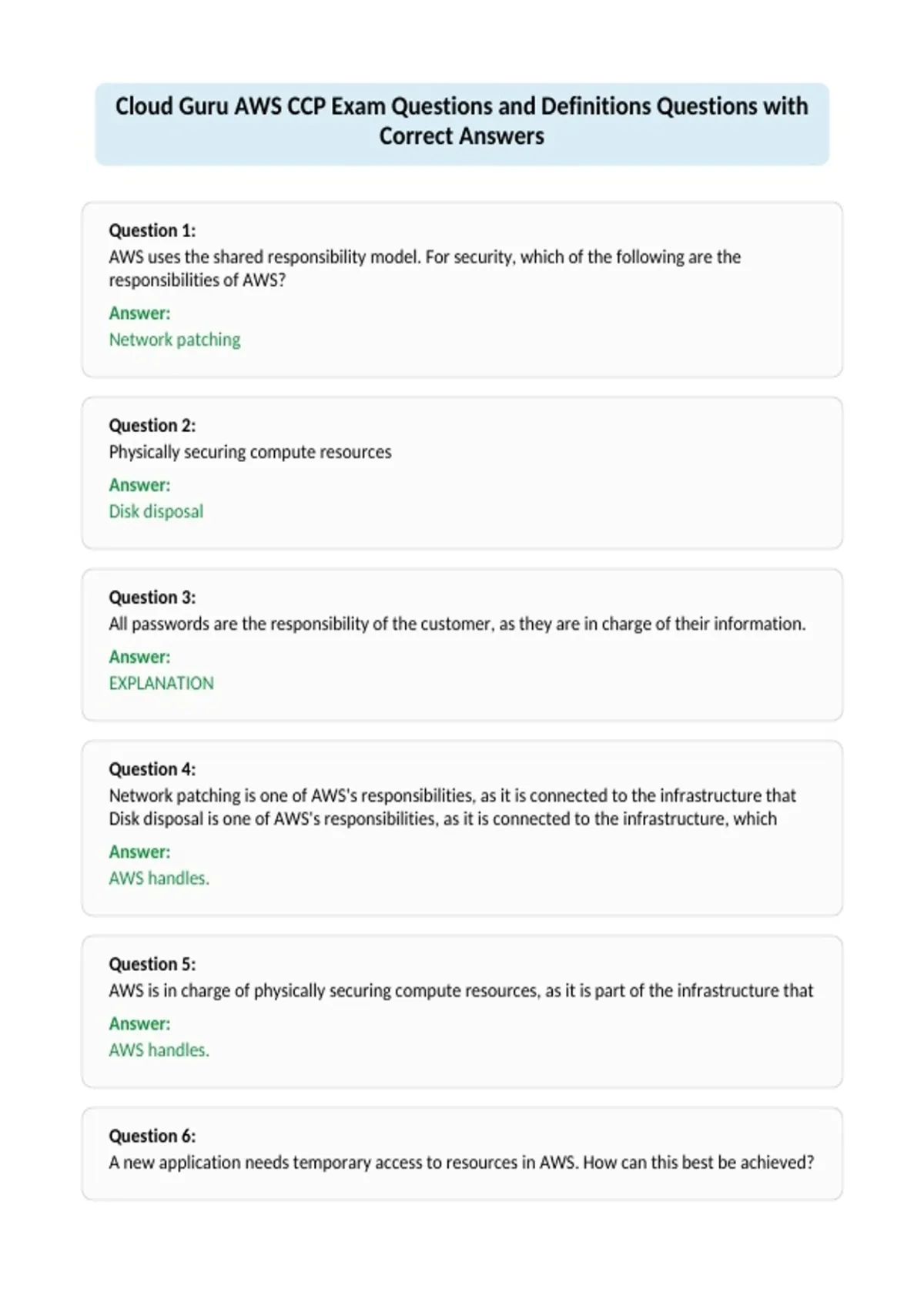Select the Question 1 heading

[152, 230]
